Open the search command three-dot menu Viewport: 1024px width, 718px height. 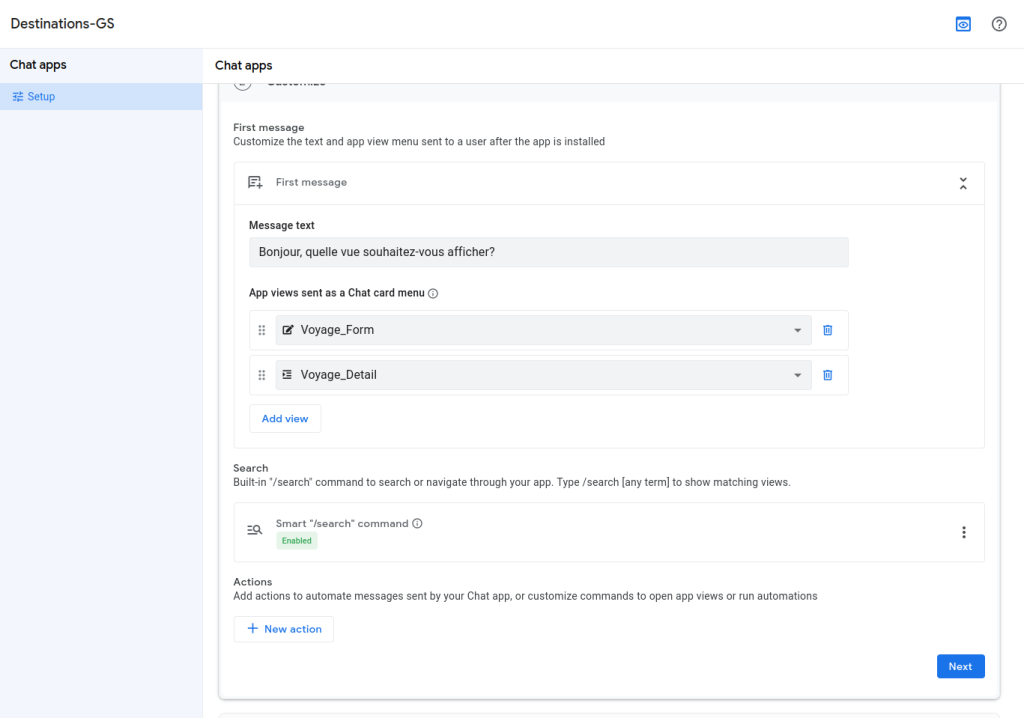coord(963,532)
